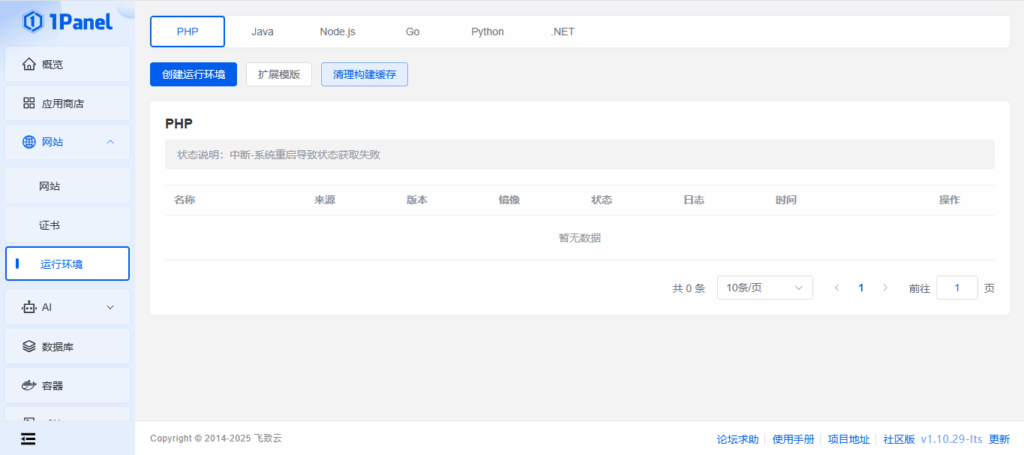
Task: Open the 应用商店 grid icon
Action: click(29, 103)
